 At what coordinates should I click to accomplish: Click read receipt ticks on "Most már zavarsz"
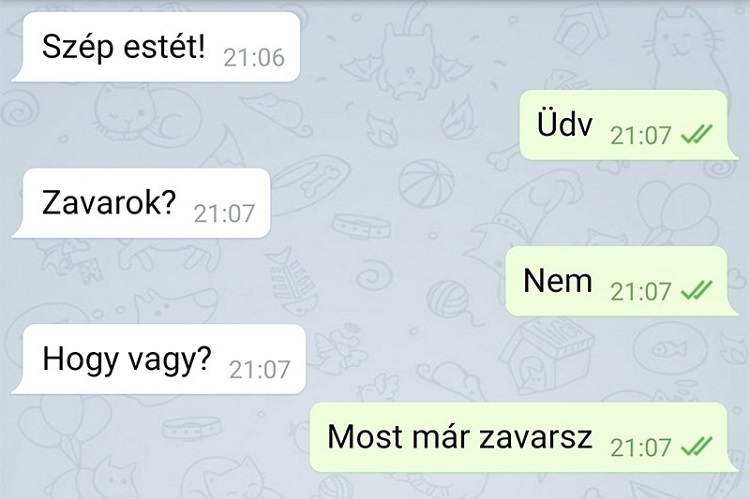(696, 446)
